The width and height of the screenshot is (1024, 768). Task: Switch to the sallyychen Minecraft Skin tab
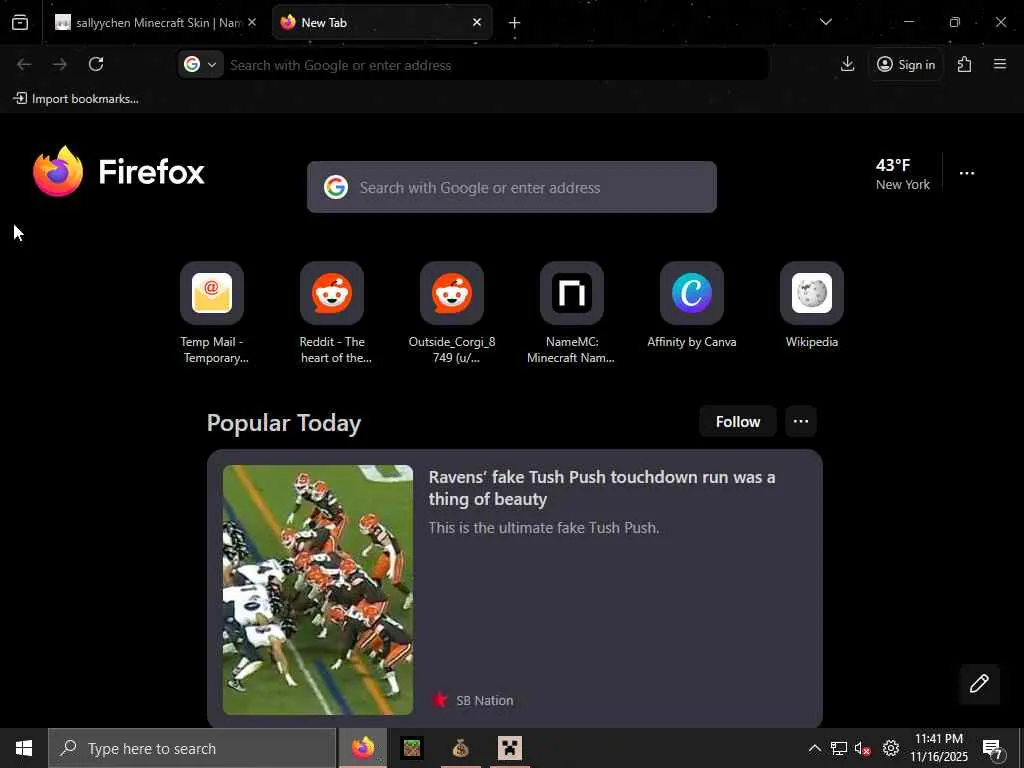click(155, 23)
